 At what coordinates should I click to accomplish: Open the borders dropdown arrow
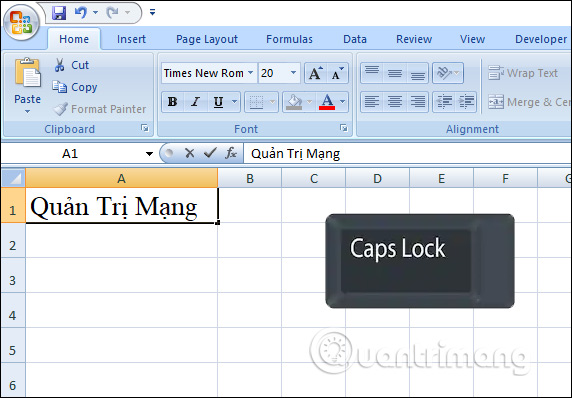point(273,102)
